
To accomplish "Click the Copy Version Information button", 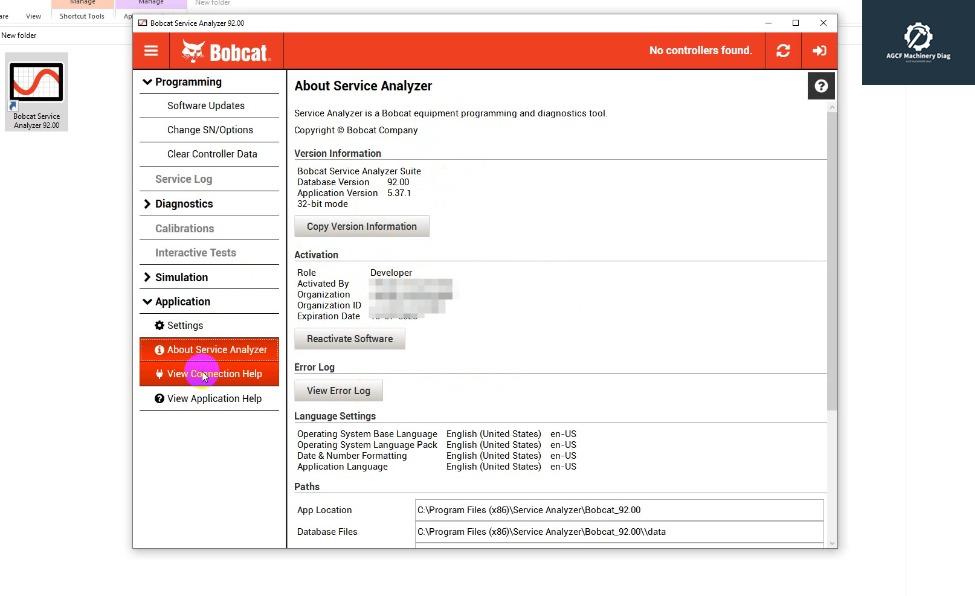I will 361,226.
